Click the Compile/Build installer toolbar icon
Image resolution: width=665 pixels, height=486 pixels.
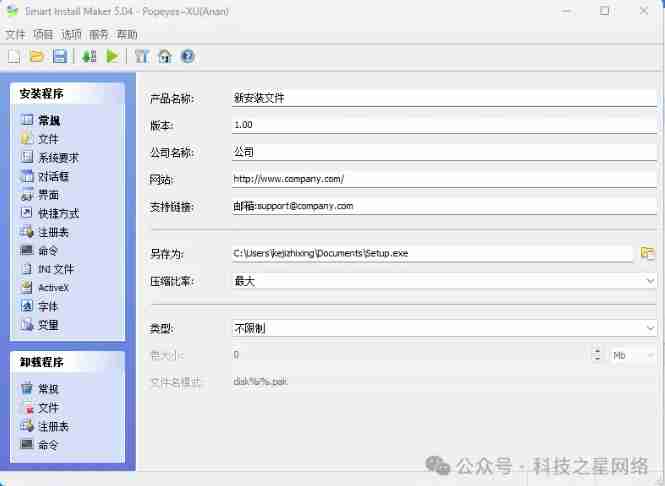point(90,56)
